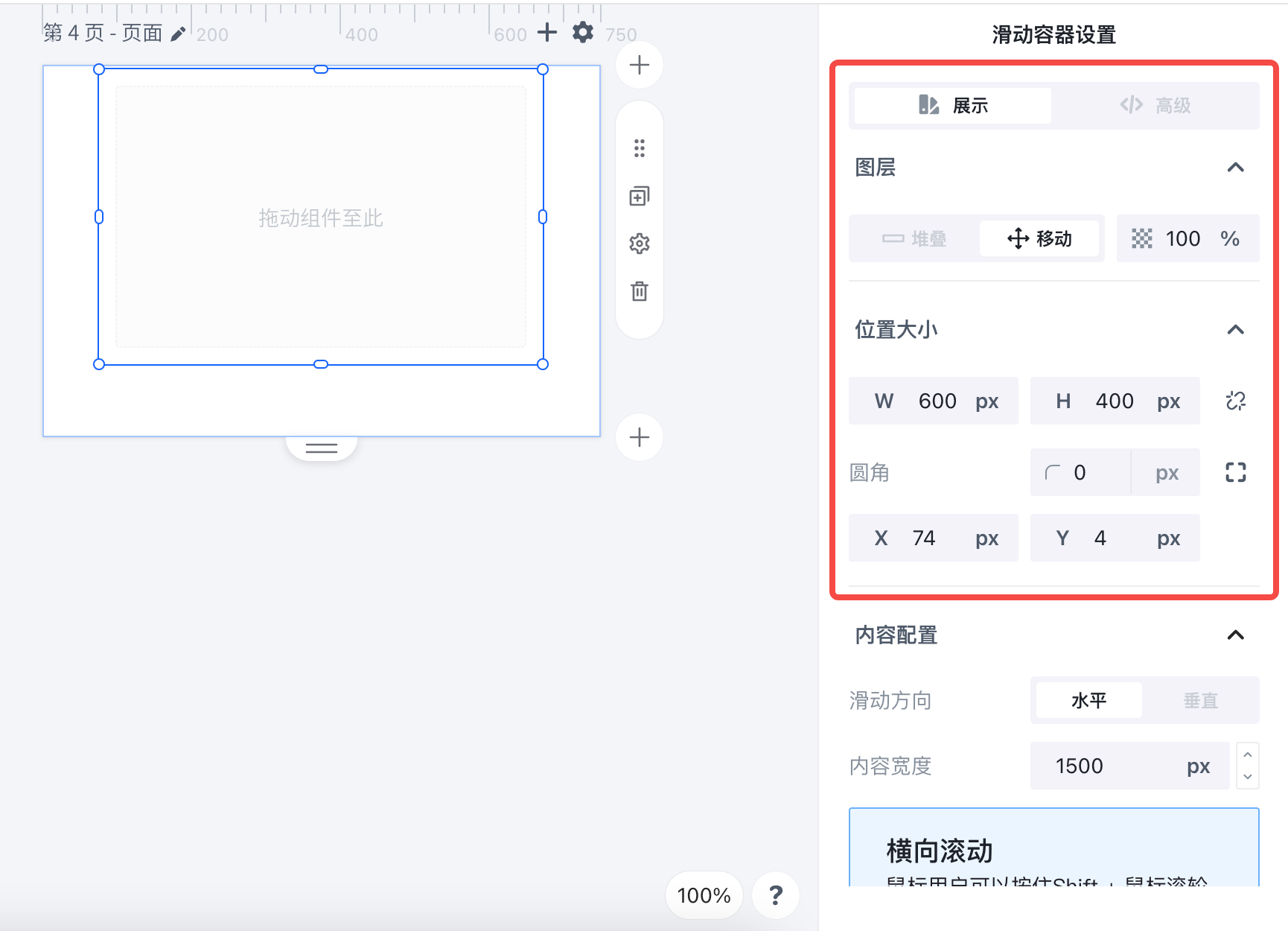The width and height of the screenshot is (1288, 931).
Task: Click the individual corner radius icon
Action: [x=1236, y=472]
